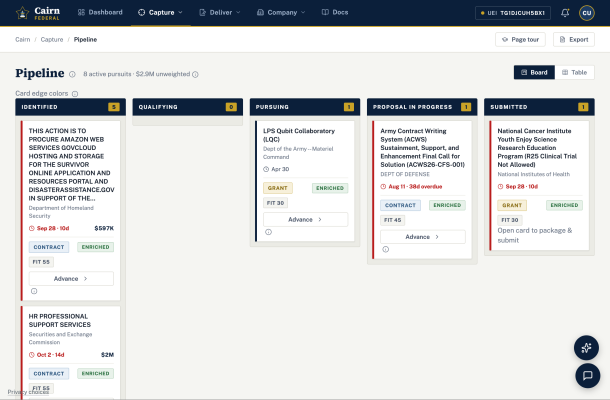Open the CU user avatar menu

tap(587, 13)
